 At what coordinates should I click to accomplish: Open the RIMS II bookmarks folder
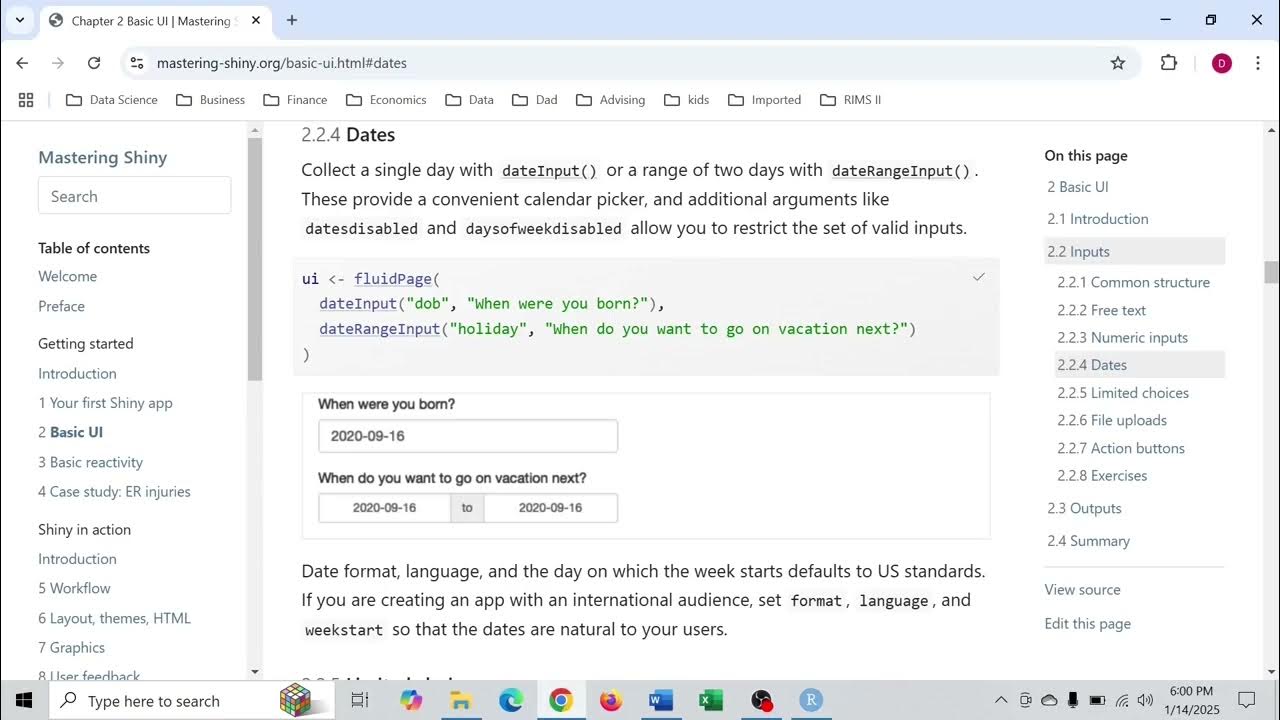tap(850, 100)
